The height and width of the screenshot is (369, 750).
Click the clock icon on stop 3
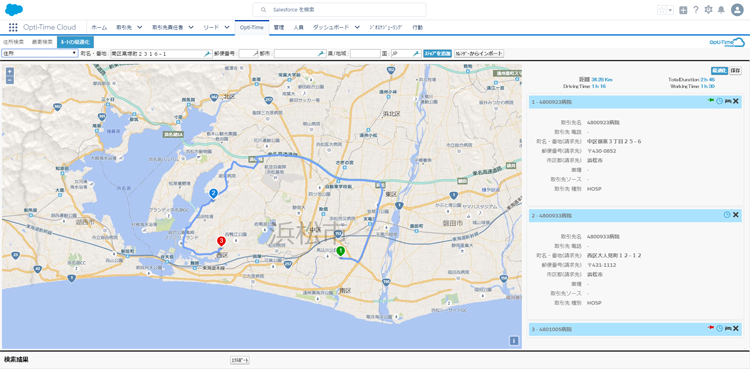(719, 328)
